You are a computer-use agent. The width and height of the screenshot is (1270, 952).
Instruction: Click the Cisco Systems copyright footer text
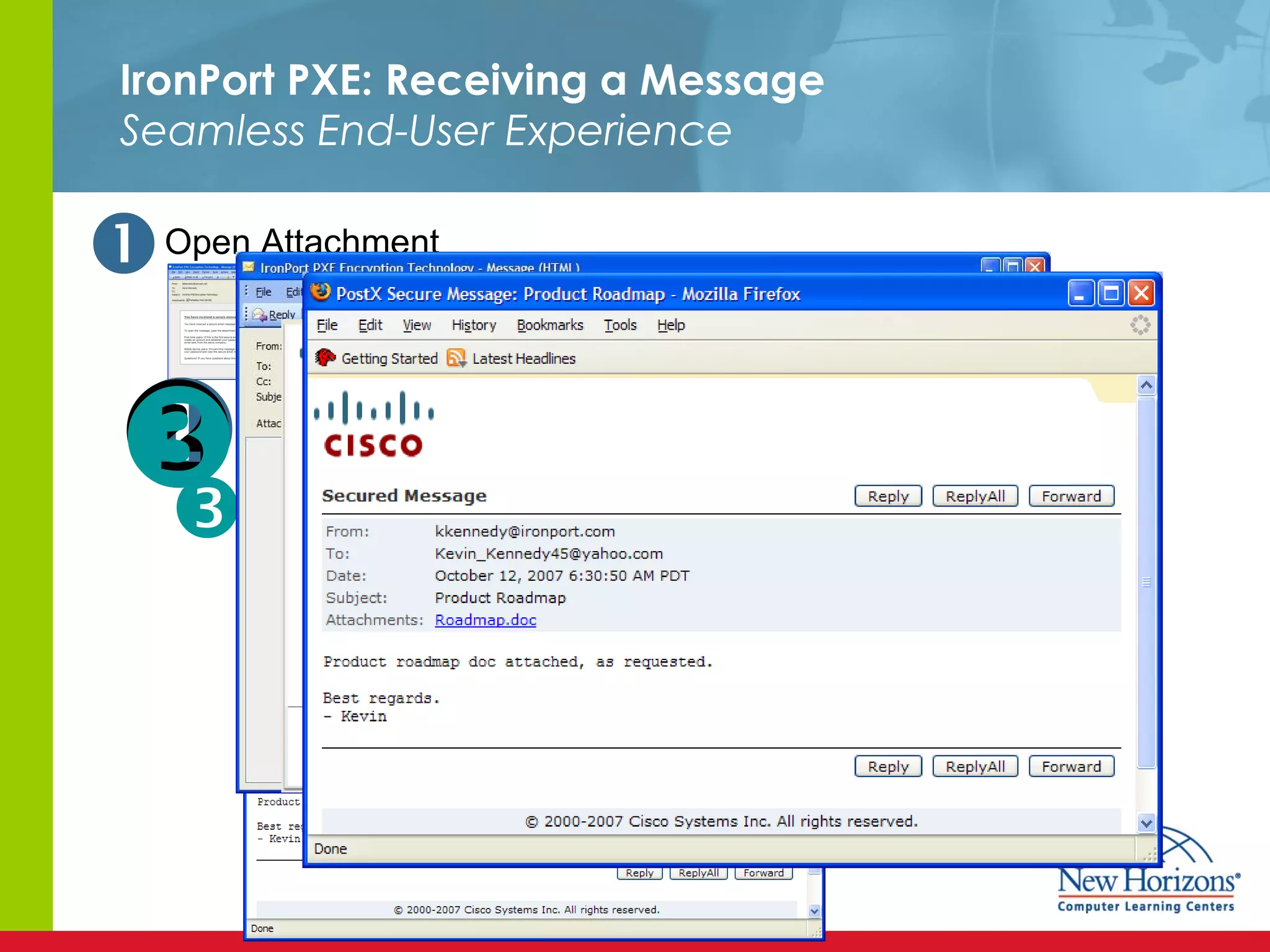(721, 821)
